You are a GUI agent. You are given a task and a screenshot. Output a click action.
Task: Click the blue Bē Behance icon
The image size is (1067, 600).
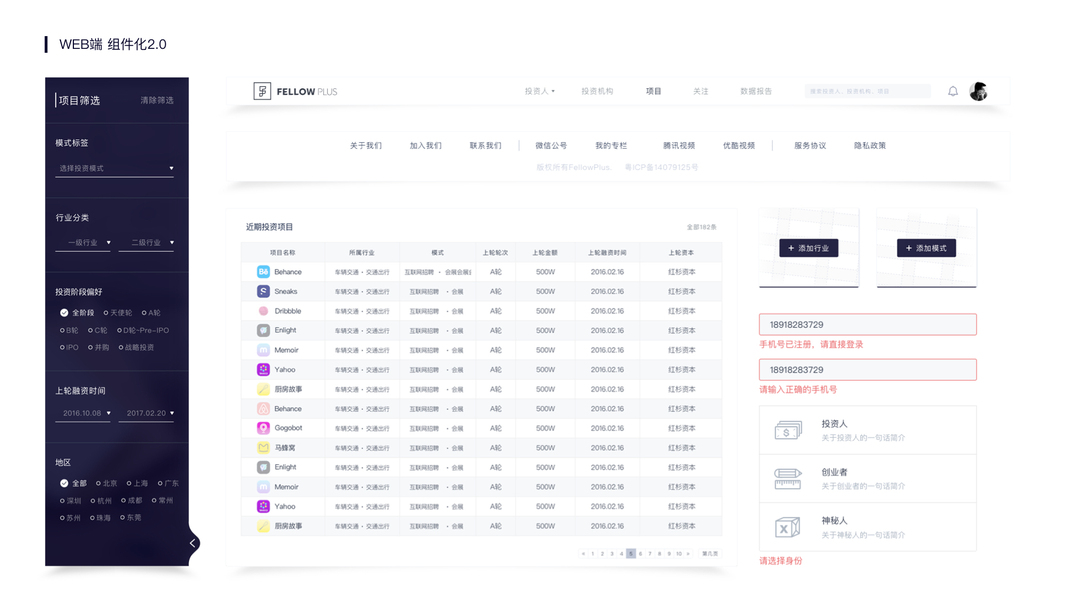[263, 271]
